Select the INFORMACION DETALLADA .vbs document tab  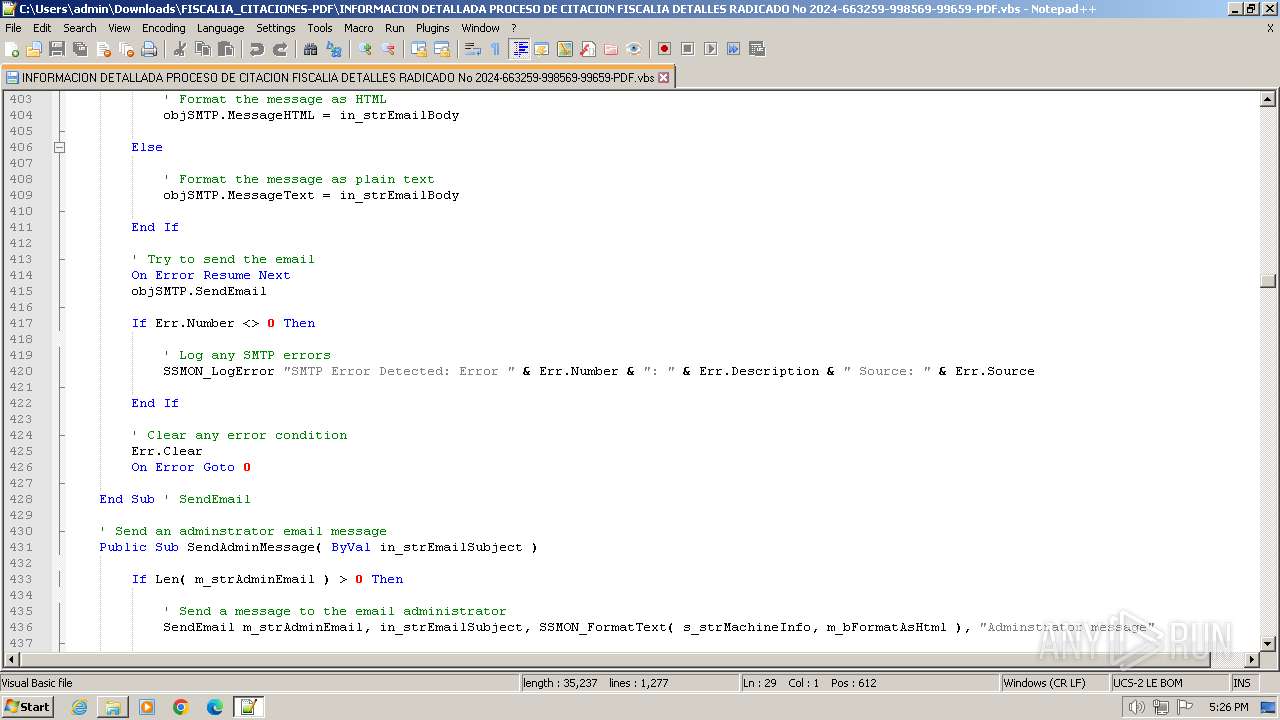tap(338, 77)
